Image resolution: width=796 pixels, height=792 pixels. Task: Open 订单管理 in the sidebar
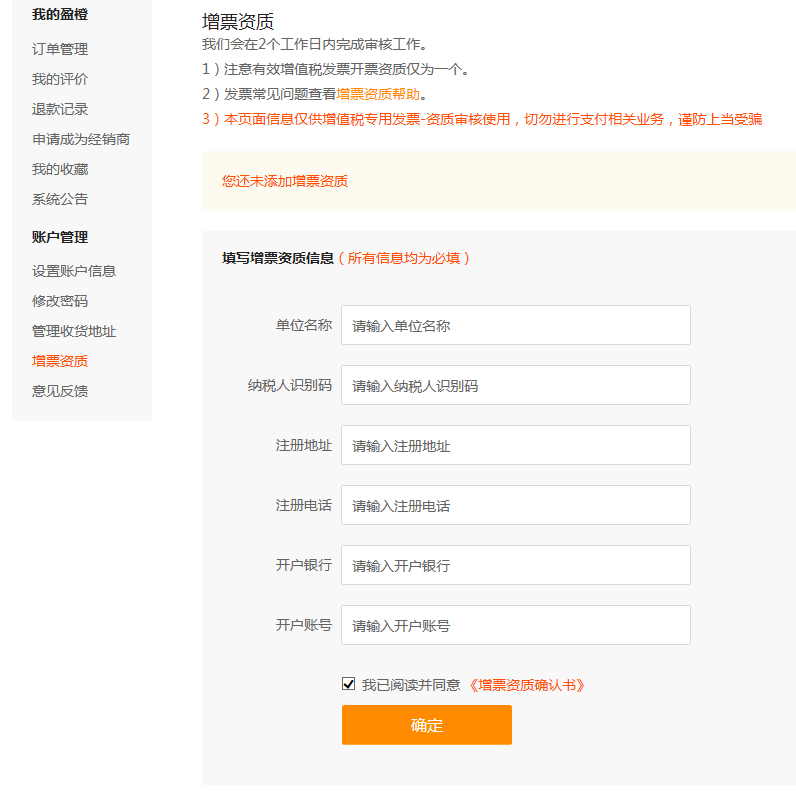pos(60,49)
